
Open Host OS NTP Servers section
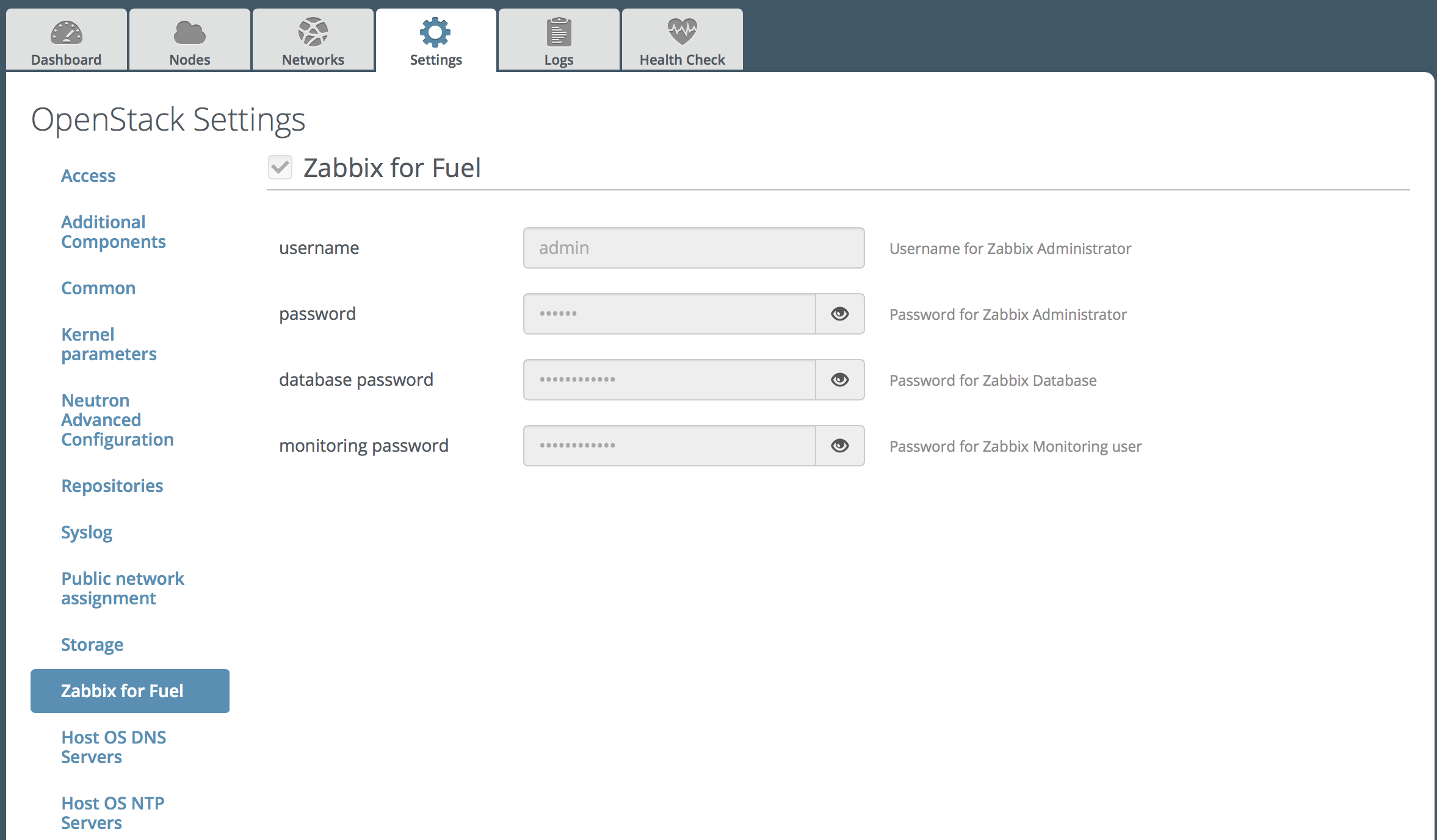point(113,813)
